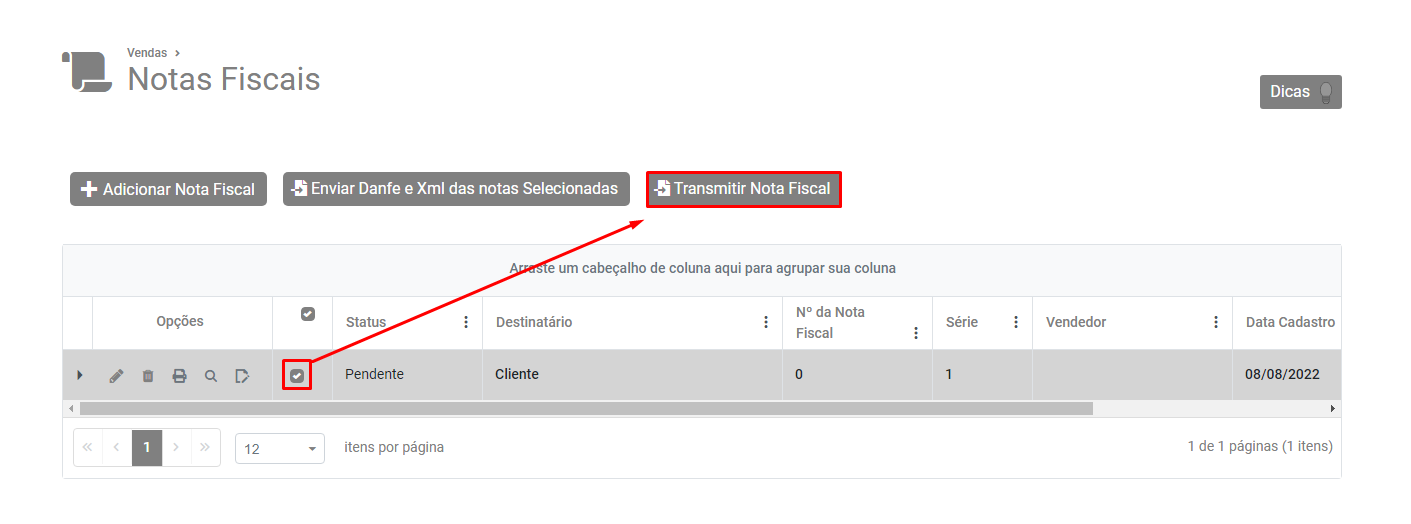Expand the Pendente row detail arrow

point(80,376)
